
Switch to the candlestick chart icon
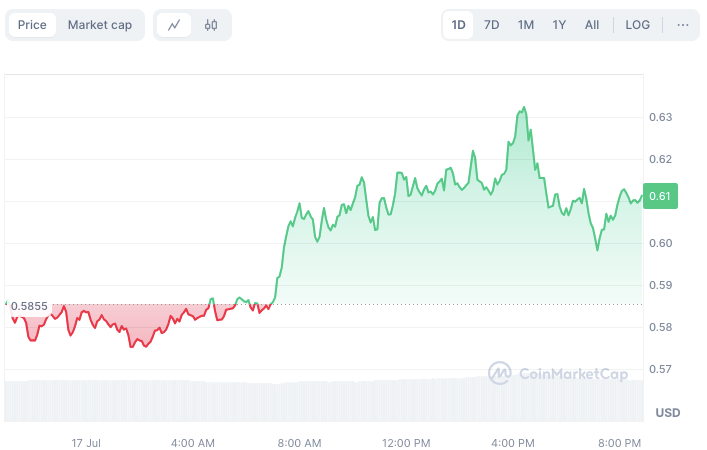(211, 25)
